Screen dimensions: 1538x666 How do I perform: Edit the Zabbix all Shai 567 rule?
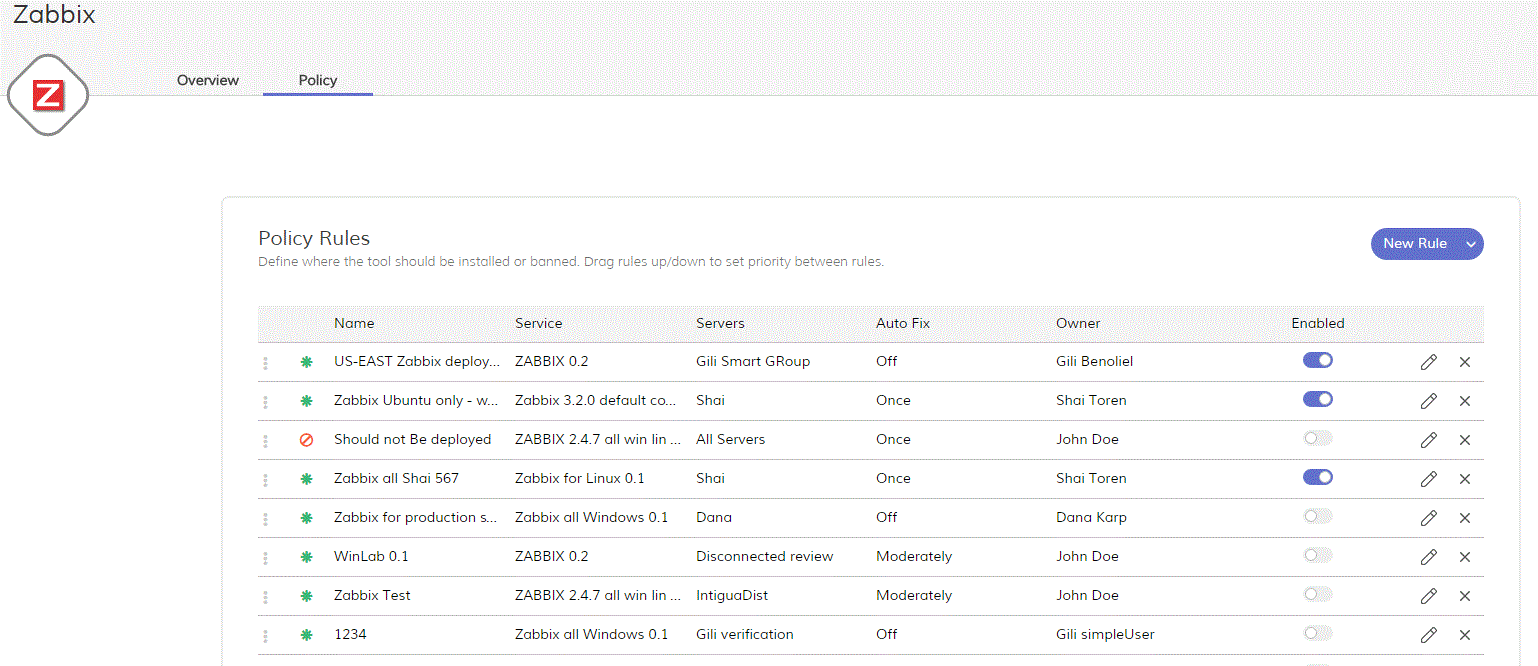tap(1429, 479)
